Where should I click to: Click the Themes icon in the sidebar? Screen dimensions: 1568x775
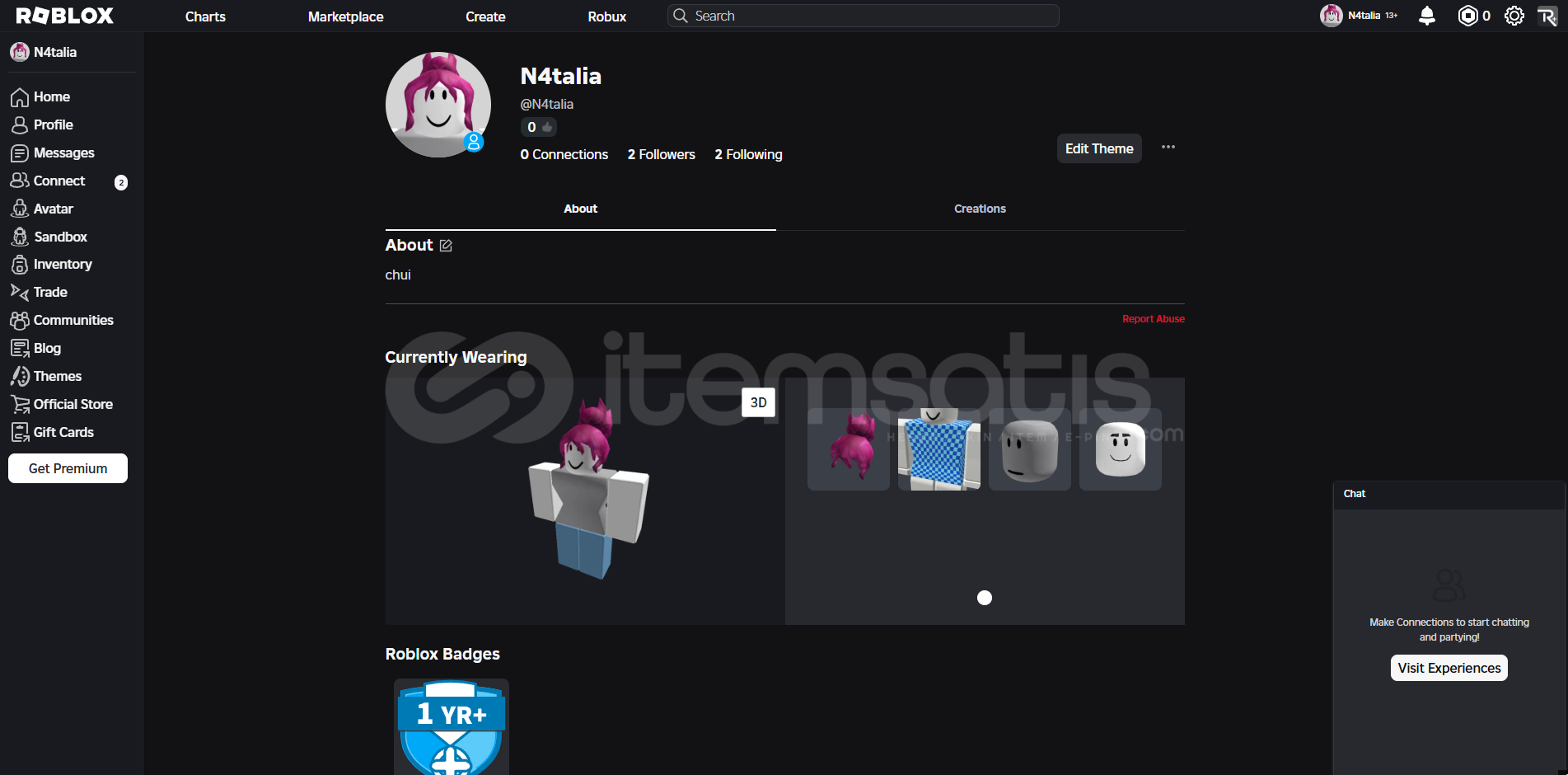(x=20, y=376)
